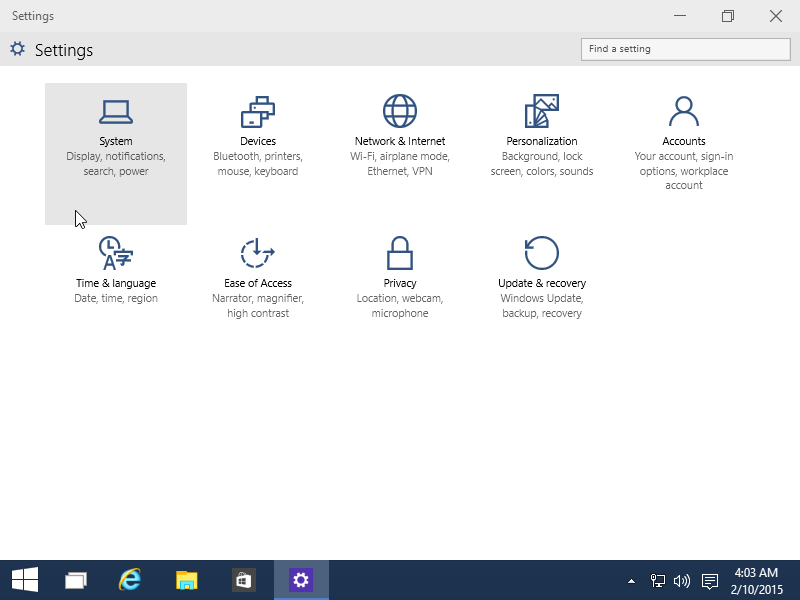This screenshot has height=600, width=800.
Task: Open the Windows Store from the taskbar
Action: (243, 580)
